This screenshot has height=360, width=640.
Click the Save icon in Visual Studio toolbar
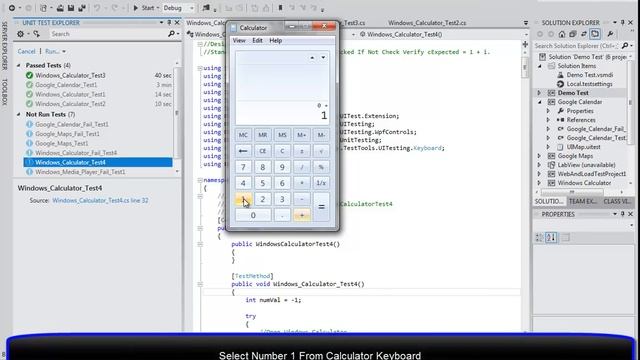coord(71,8)
